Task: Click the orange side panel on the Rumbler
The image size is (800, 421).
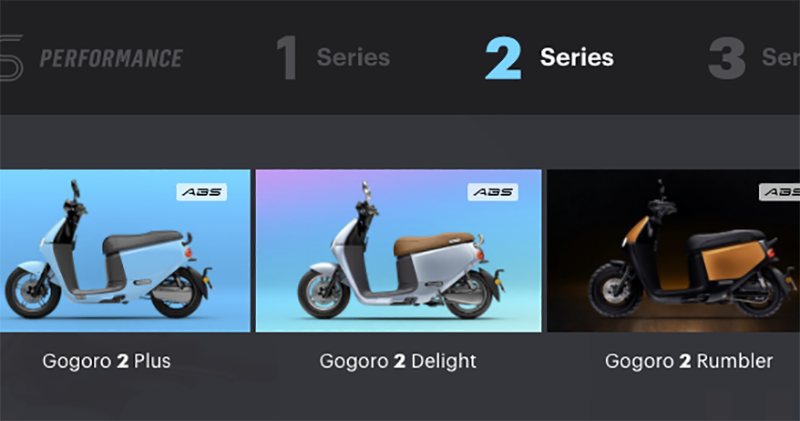Action: (733, 260)
